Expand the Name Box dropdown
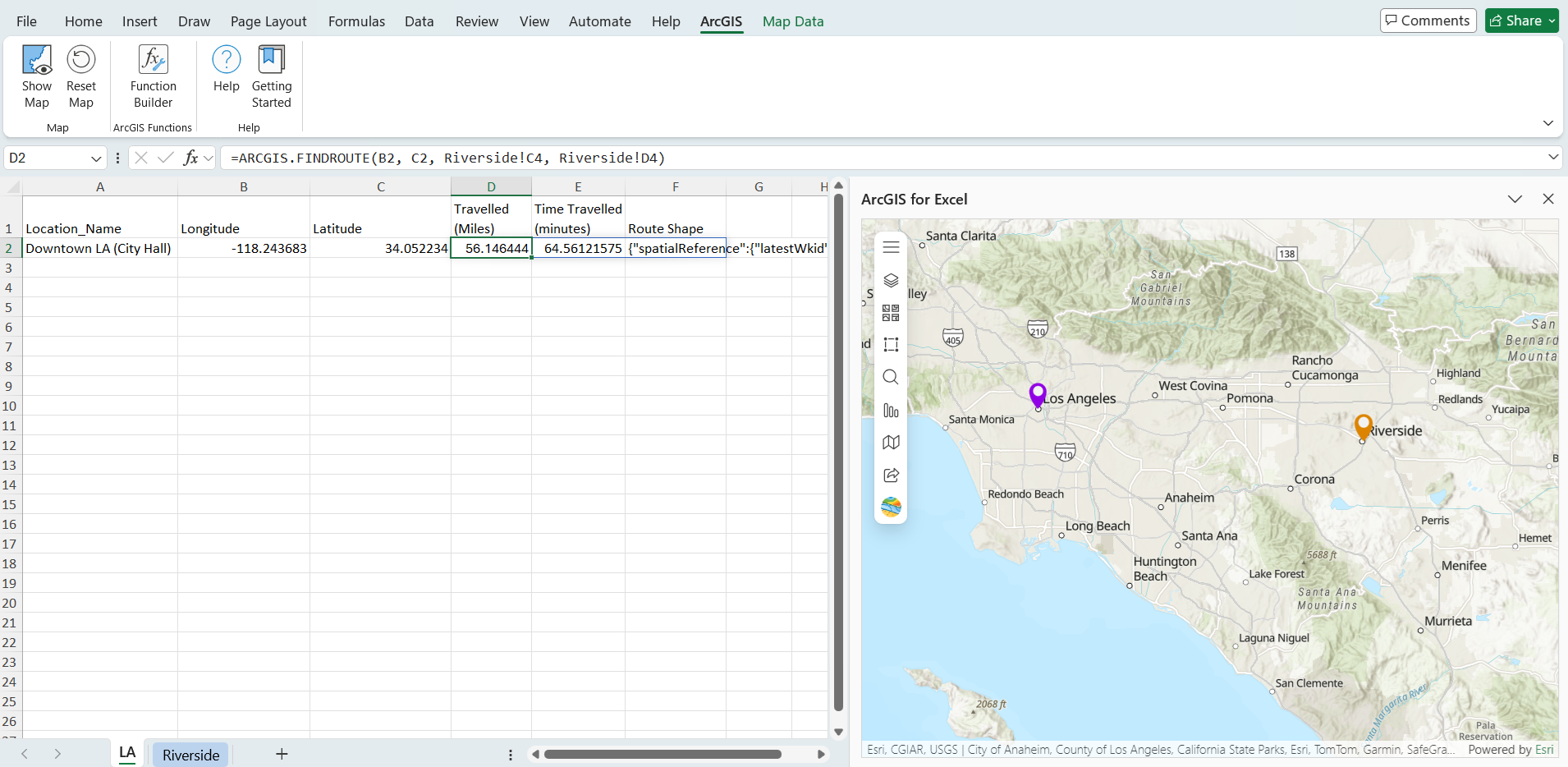 click(96, 158)
